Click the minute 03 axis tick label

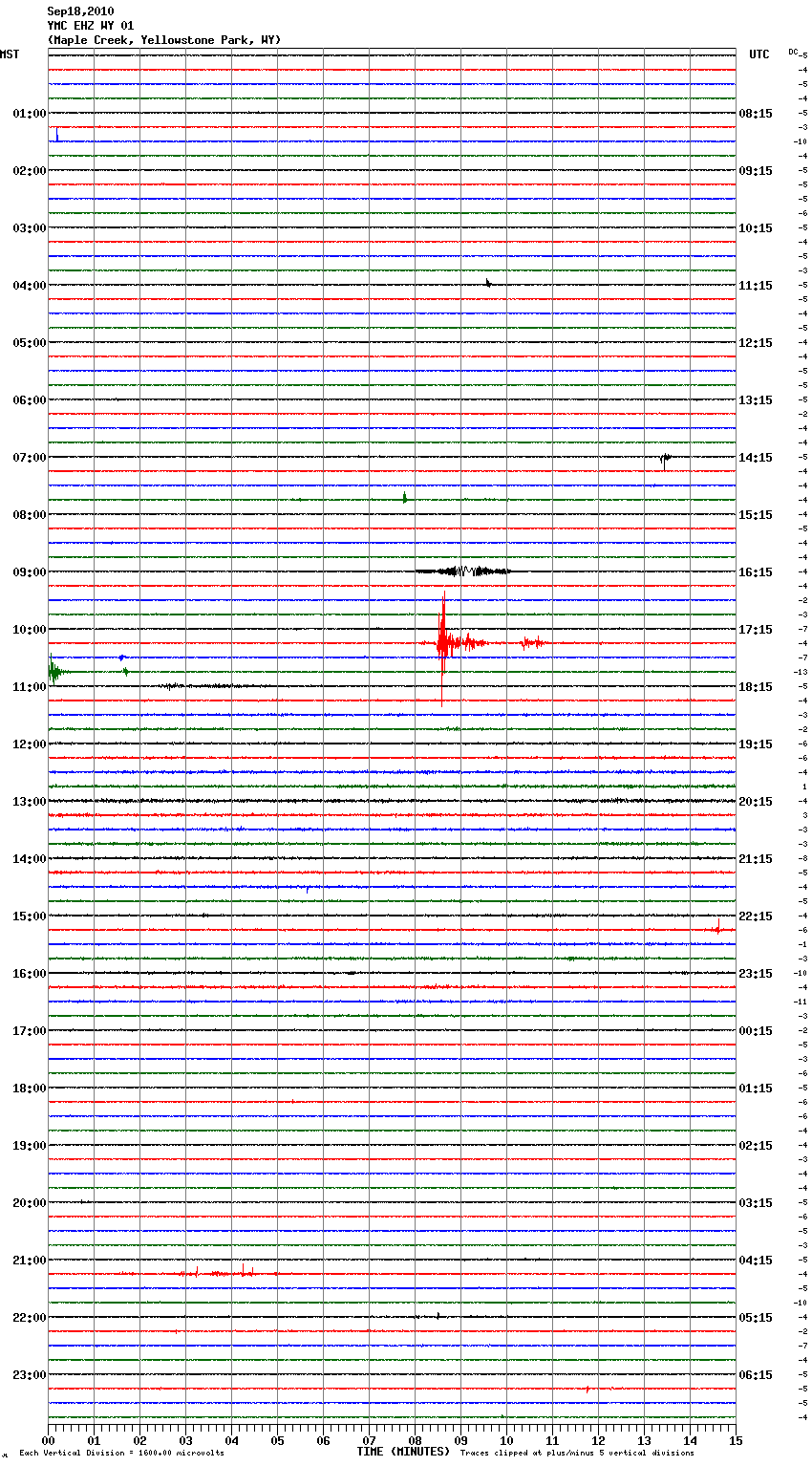click(185, 1440)
